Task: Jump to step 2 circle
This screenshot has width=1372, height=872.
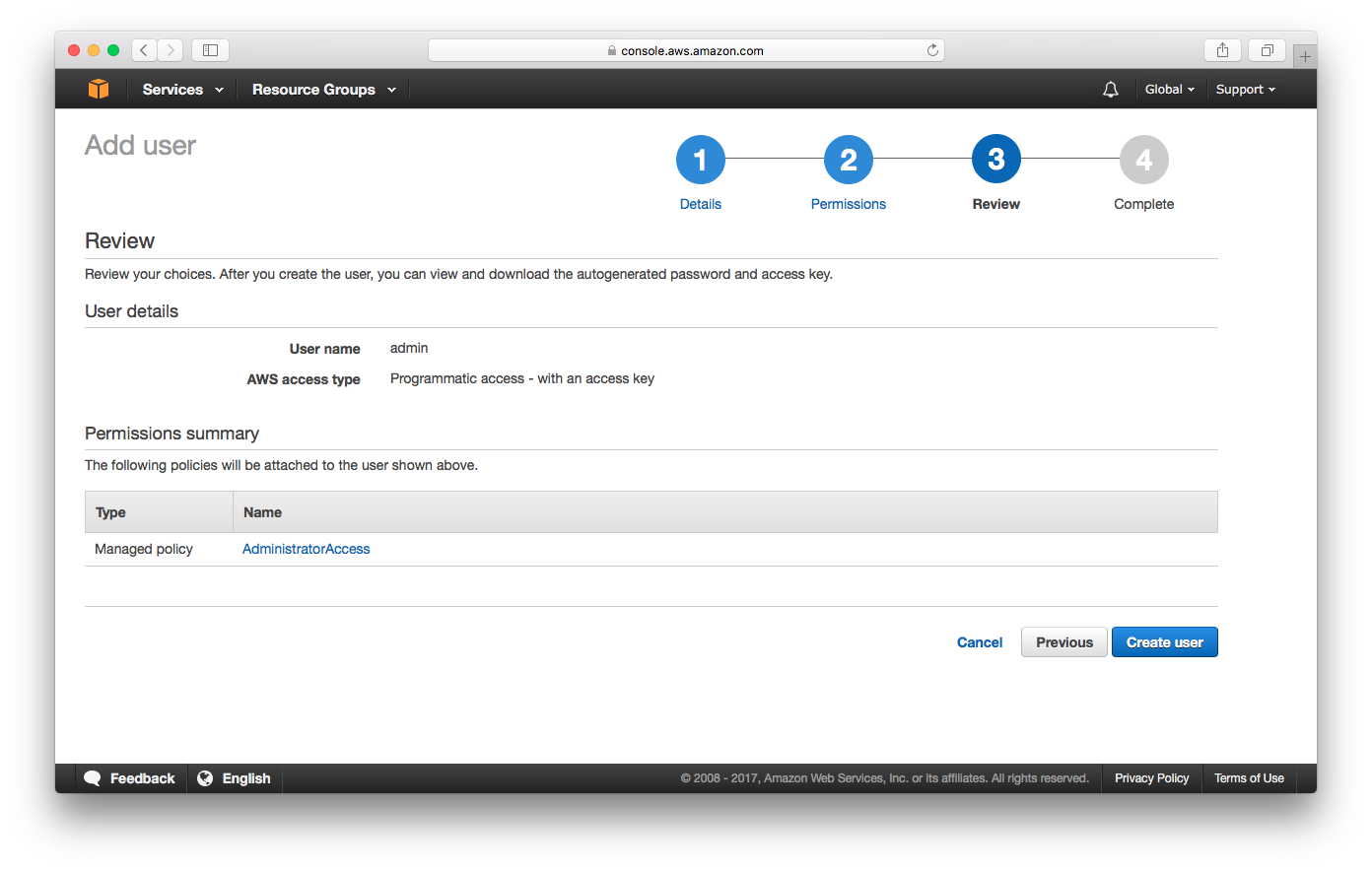Action: [x=849, y=160]
